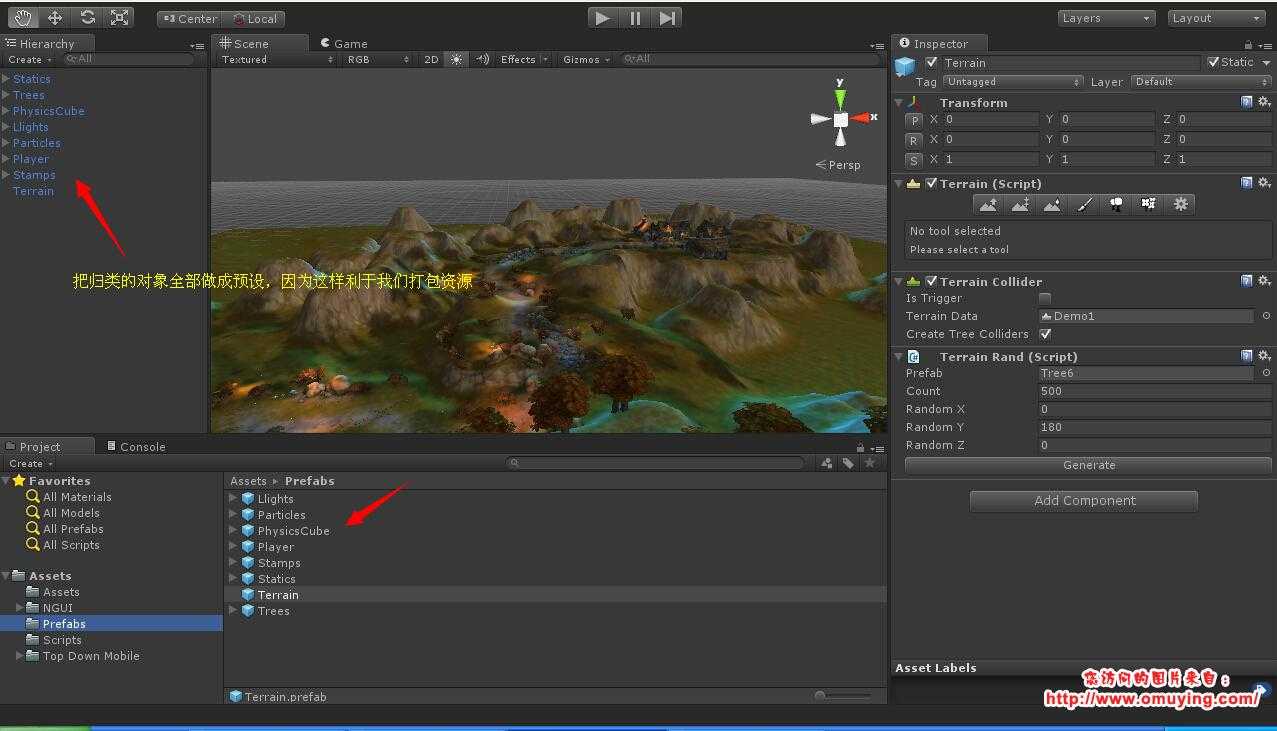Screen dimensions: 1277x731
Task: Enable Is Trigger checkbox
Action: [1045, 298]
